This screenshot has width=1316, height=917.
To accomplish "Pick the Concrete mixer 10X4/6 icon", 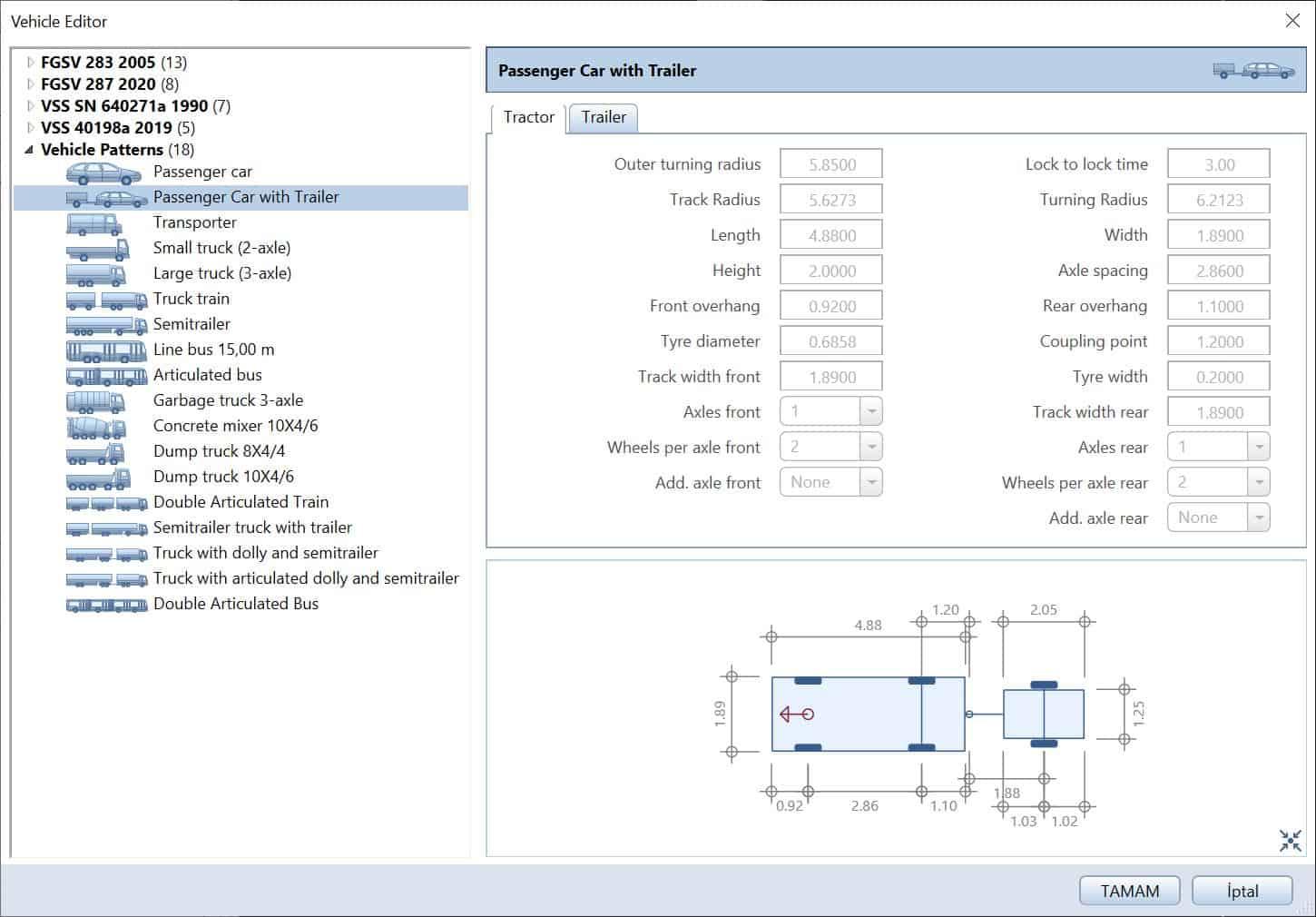I will click(96, 427).
